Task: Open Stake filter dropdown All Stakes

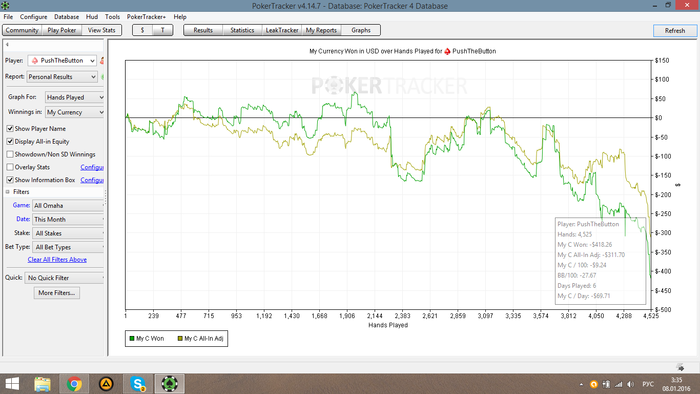Action: point(68,233)
